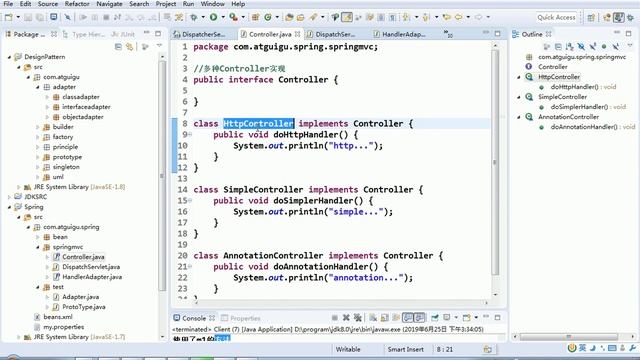
Task: Click the Open Perspective icon
Action: [x=591, y=17]
